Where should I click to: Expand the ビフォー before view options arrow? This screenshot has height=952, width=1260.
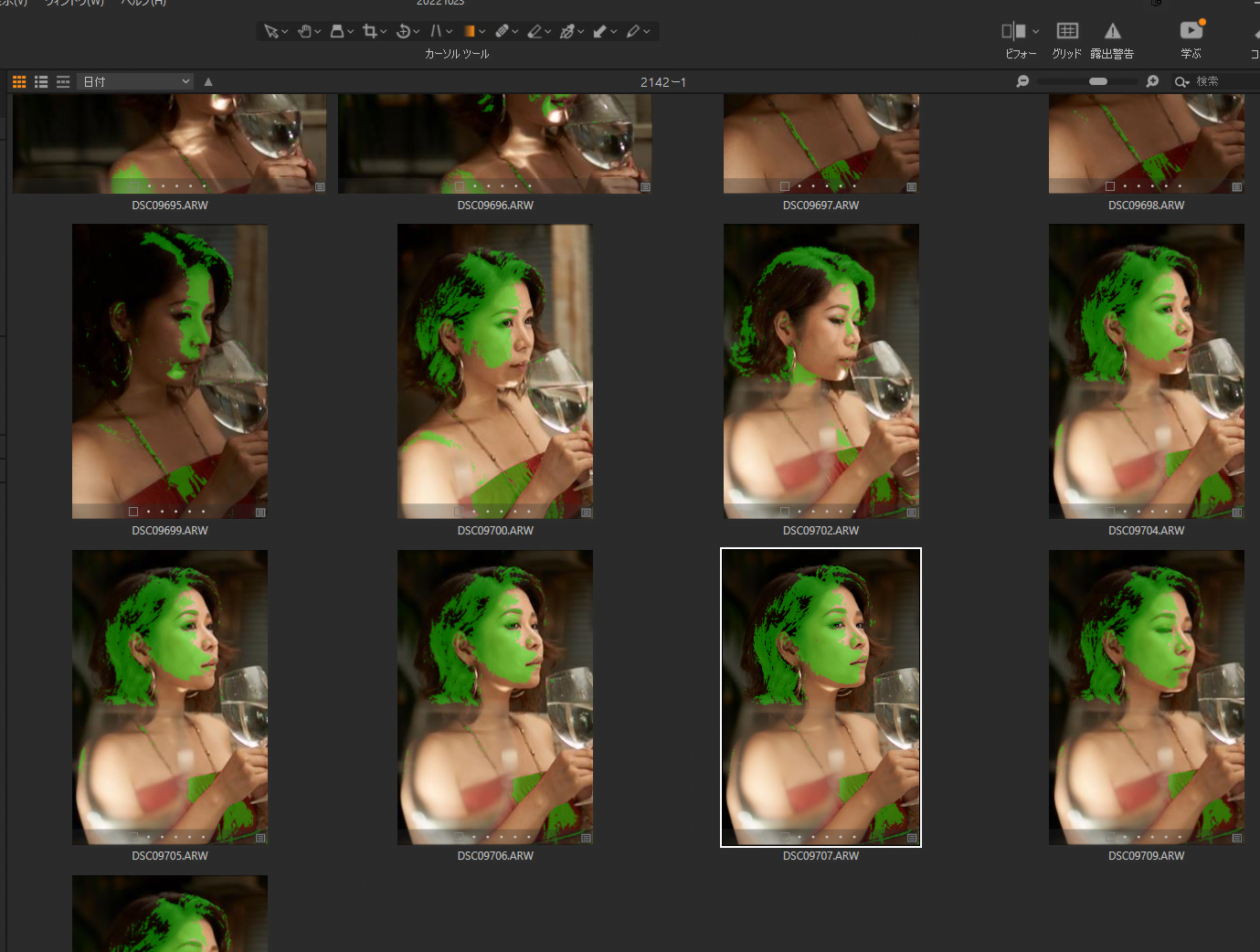[x=1035, y=32]
